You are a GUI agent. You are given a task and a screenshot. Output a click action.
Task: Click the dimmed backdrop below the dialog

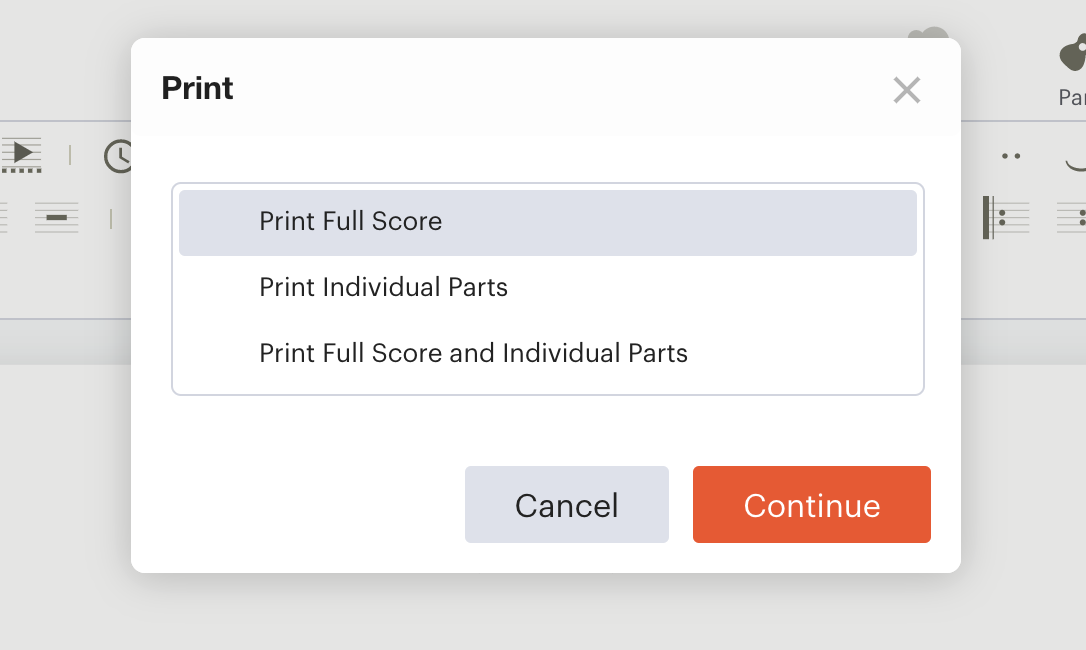pyautogui.click(x=543, y=613)
